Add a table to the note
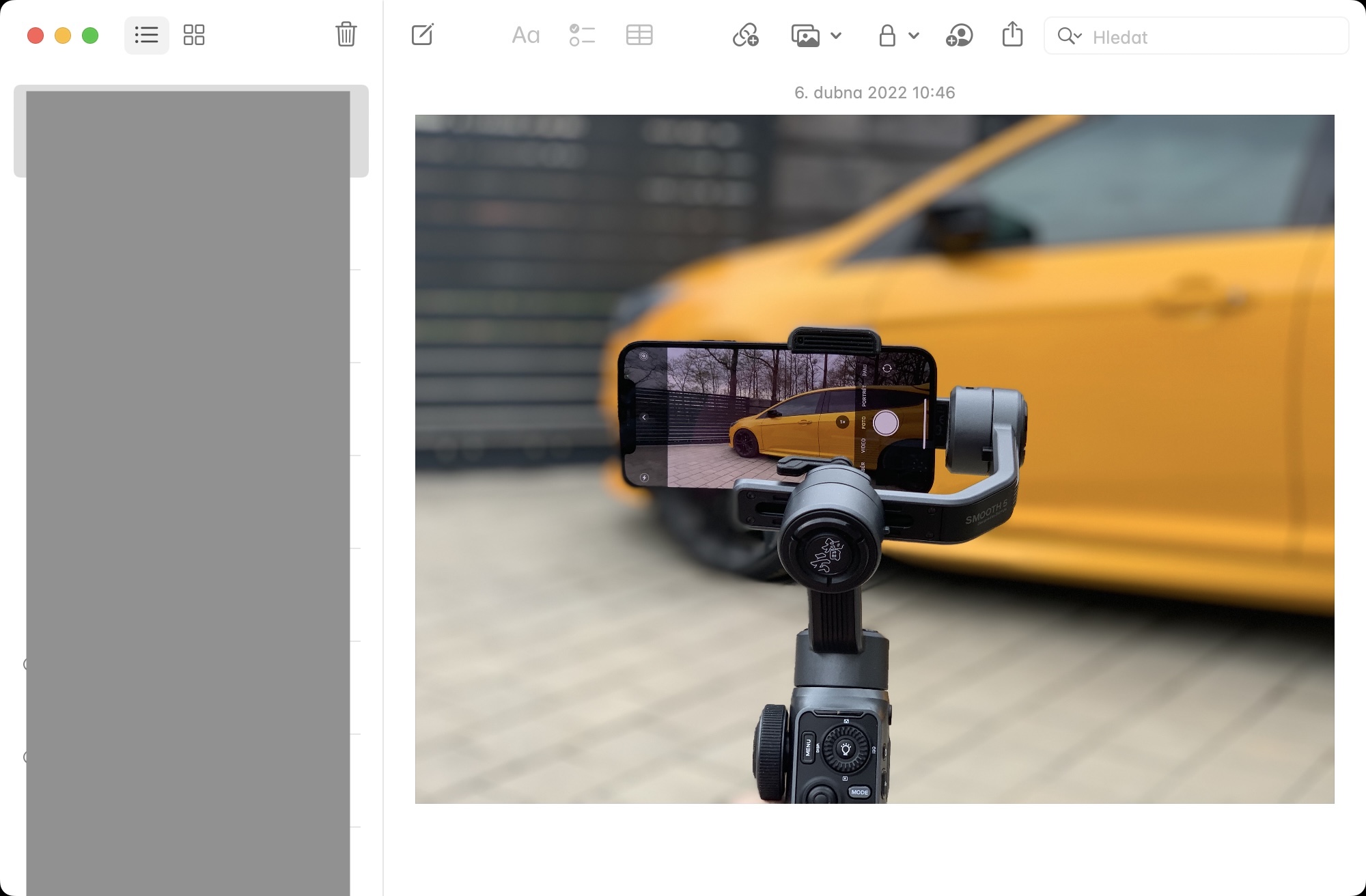Image resolution: width=1366 pixels, height=896 pixels. 639,36
